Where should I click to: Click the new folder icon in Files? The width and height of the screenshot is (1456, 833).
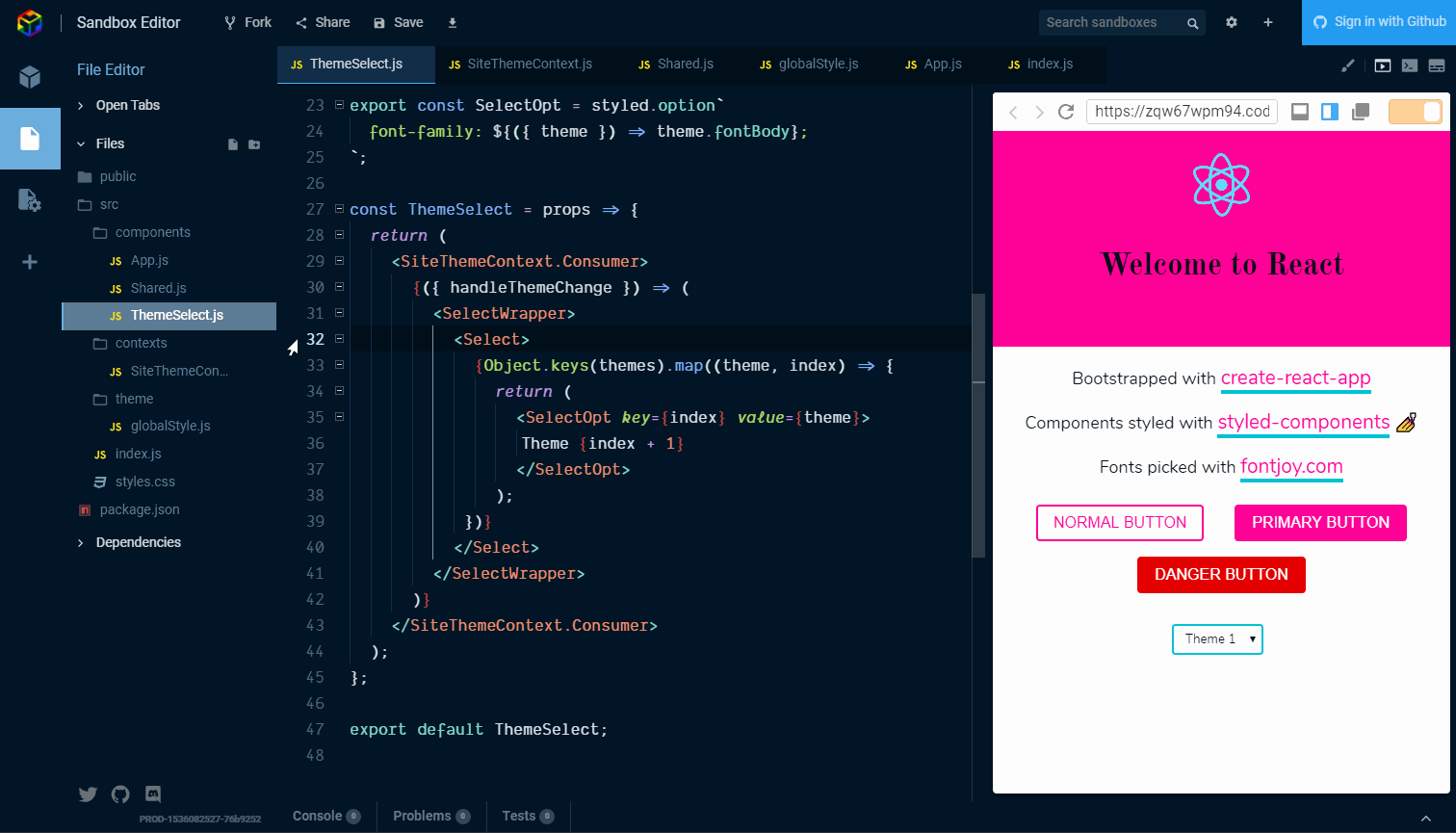pos(254,144)
